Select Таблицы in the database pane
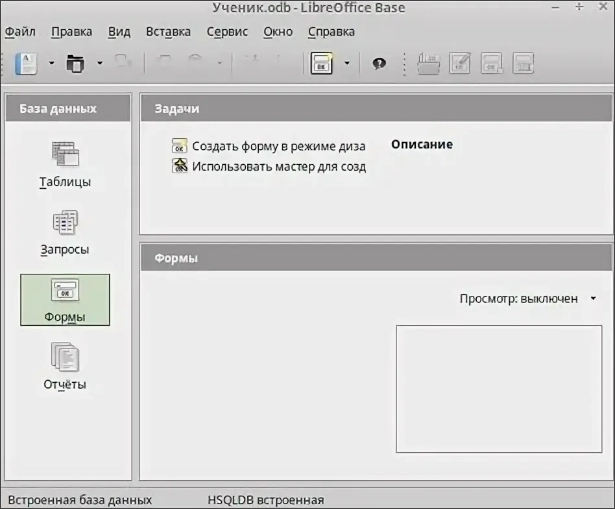The height and width of the screenshot is (509, 615). tap(65, 165)
